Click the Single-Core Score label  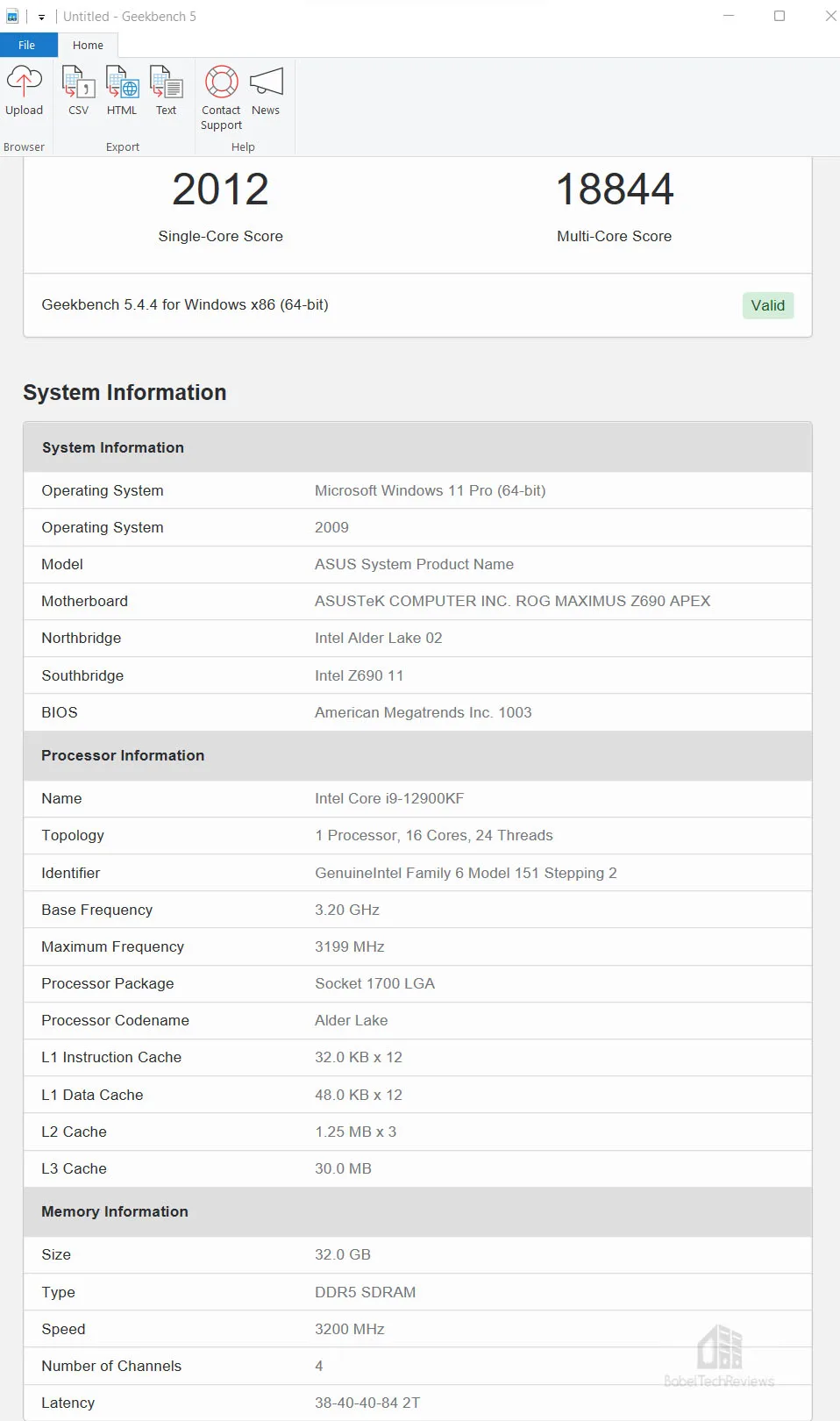tap(221, 236)
